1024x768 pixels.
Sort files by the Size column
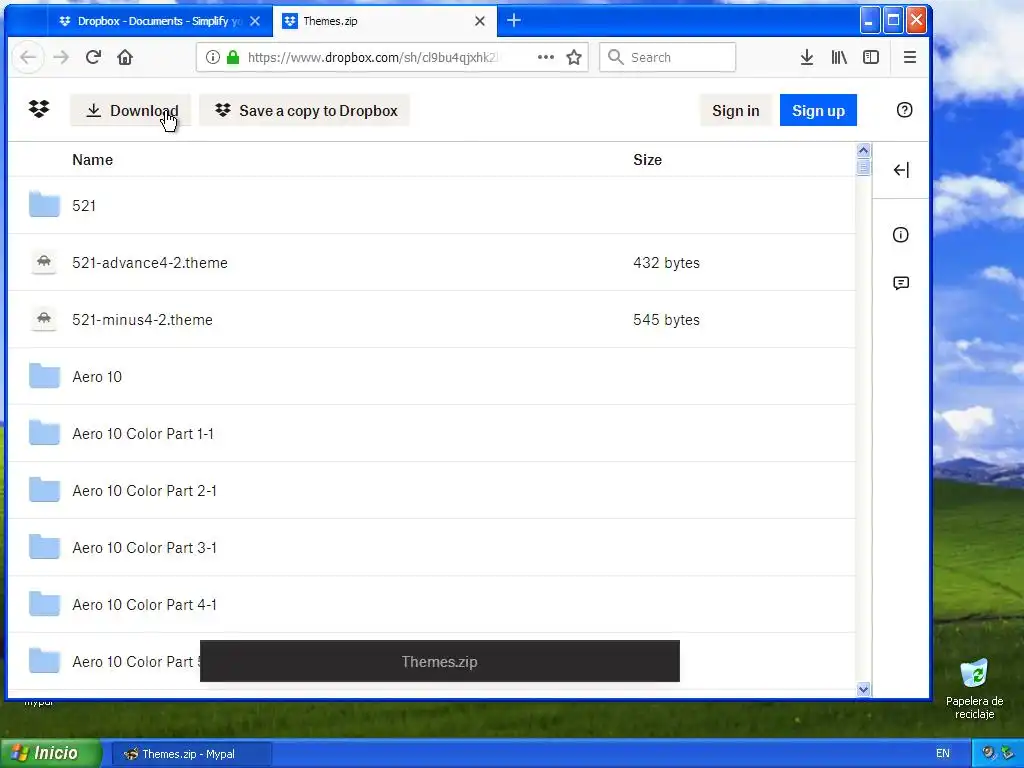647,160
